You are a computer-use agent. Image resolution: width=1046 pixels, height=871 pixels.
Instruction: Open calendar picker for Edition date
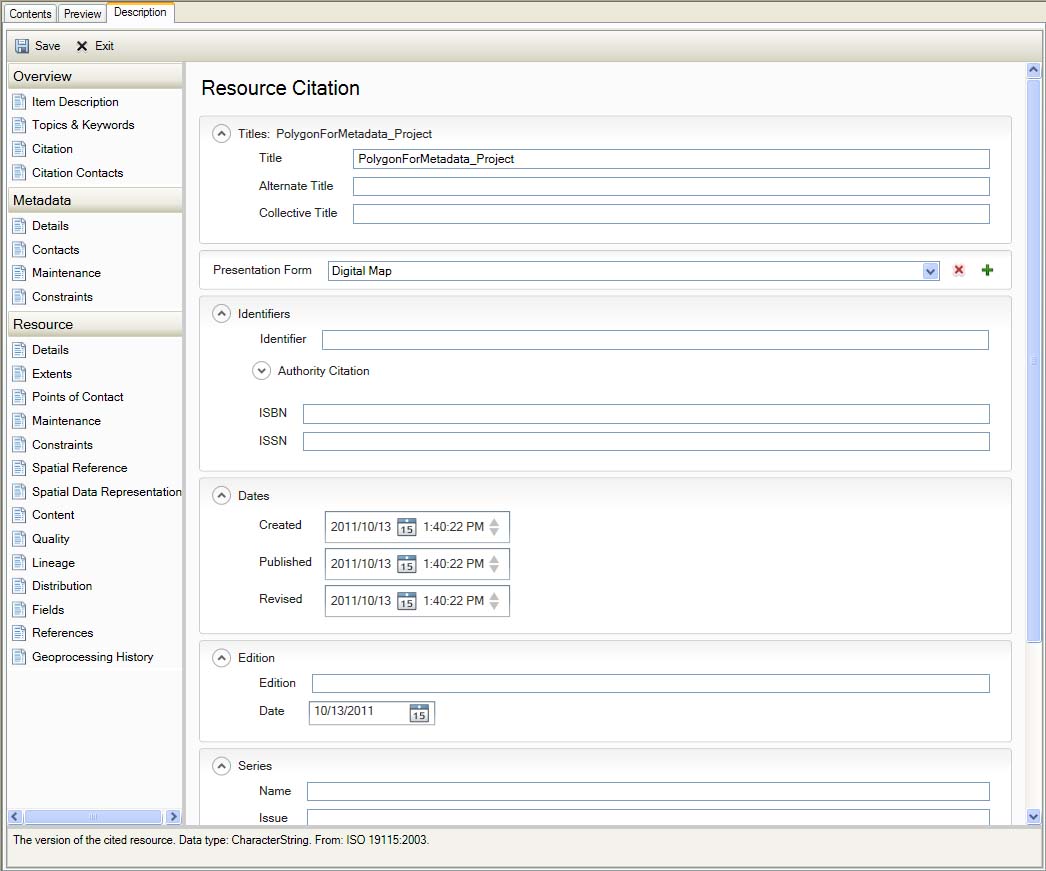click(x=419, y=713)
